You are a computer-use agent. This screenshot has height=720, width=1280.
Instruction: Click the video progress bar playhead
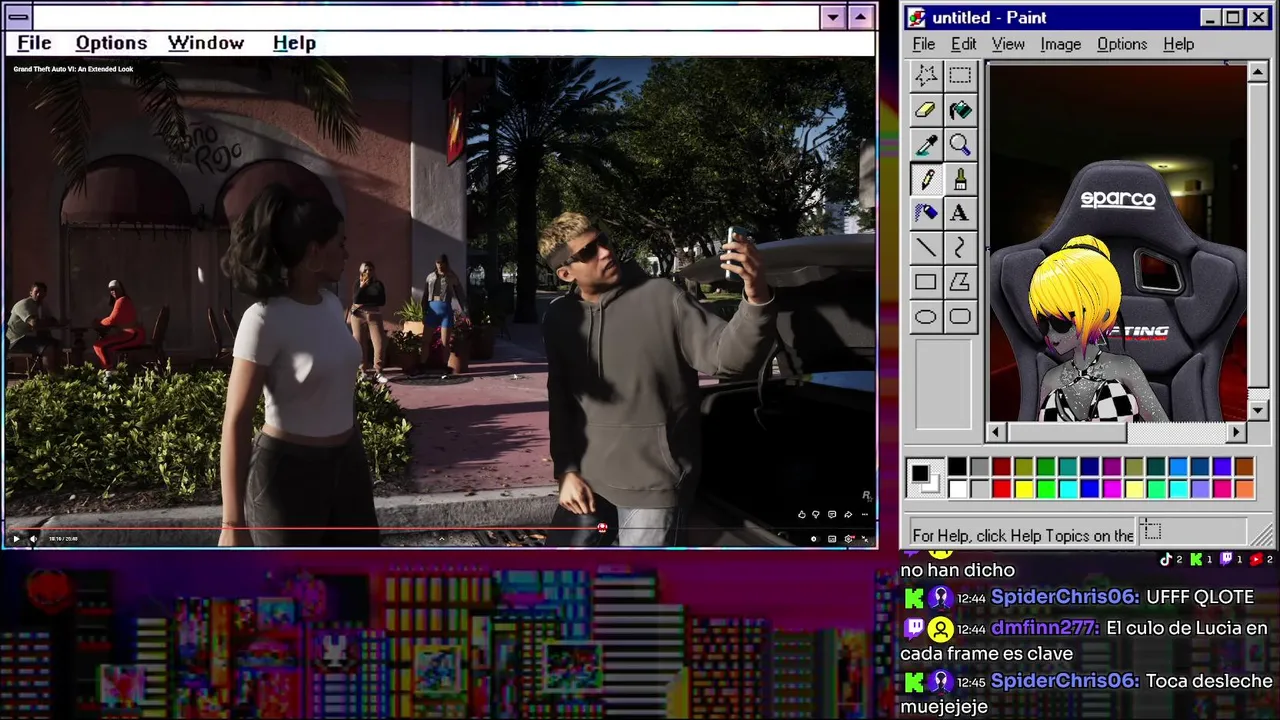[x=602, y=528]
